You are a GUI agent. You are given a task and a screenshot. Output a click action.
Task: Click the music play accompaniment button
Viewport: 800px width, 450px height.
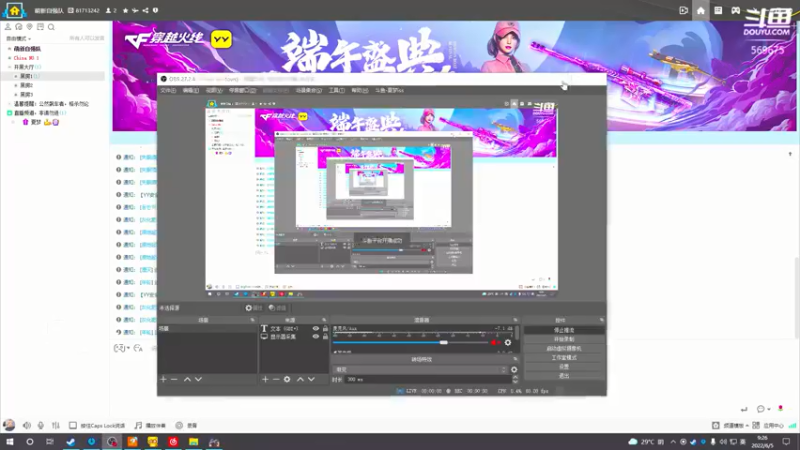pos(150,425)
